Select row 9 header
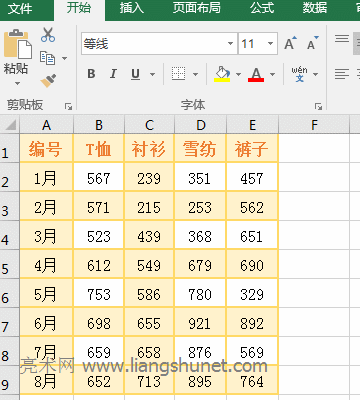The width and height of the screenshot is (360, 400). point(10,380)
